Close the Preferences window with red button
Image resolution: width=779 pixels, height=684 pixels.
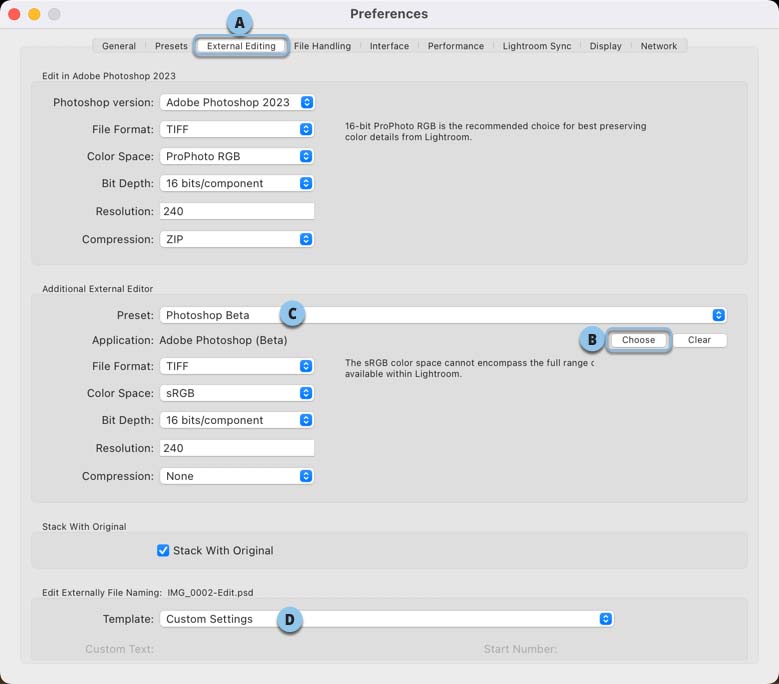click(14, 14)
